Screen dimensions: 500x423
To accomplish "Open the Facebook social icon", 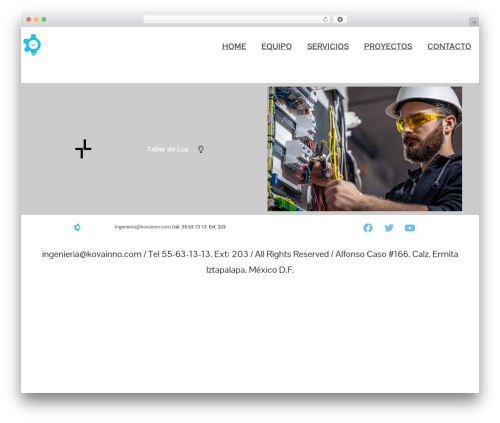I will 368,228.
